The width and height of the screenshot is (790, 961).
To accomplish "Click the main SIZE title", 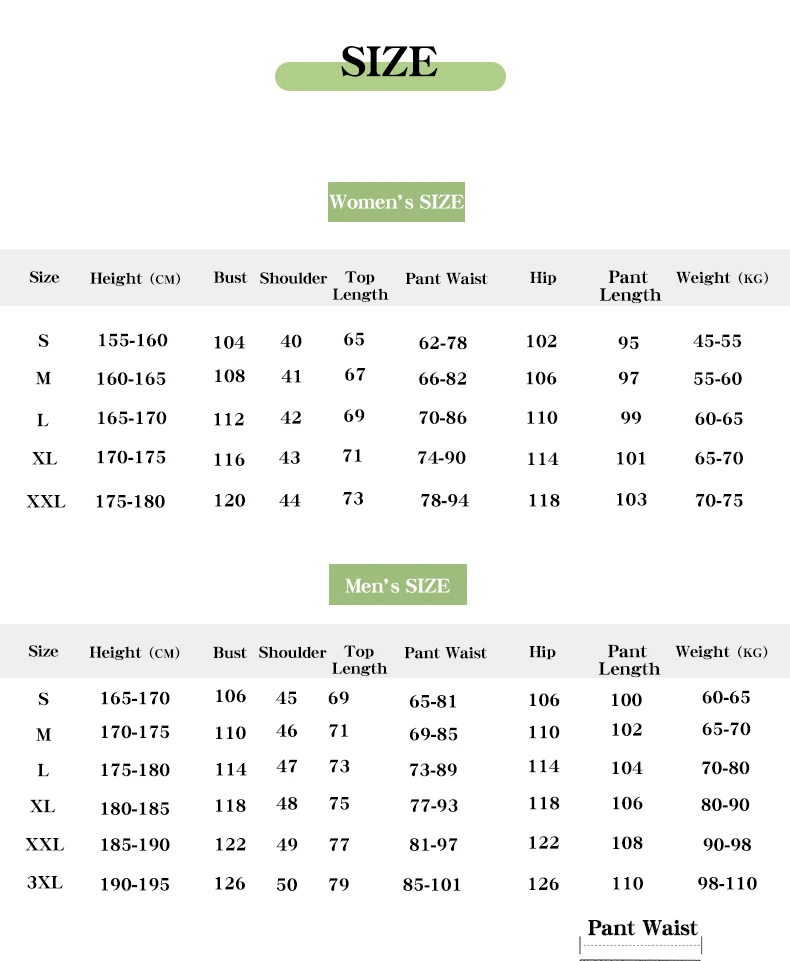I will click(389, 61).
